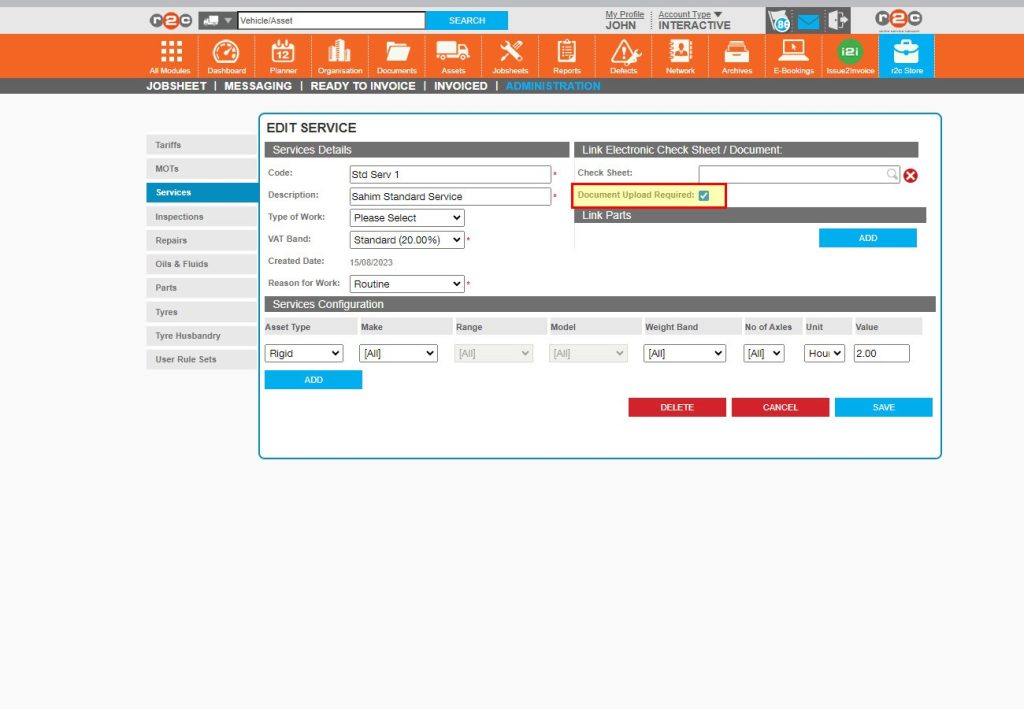The height and width of the screenshot is (709, 1024).
Task: Select User Rule Sets in sidebar
Action: click(202, 359)
